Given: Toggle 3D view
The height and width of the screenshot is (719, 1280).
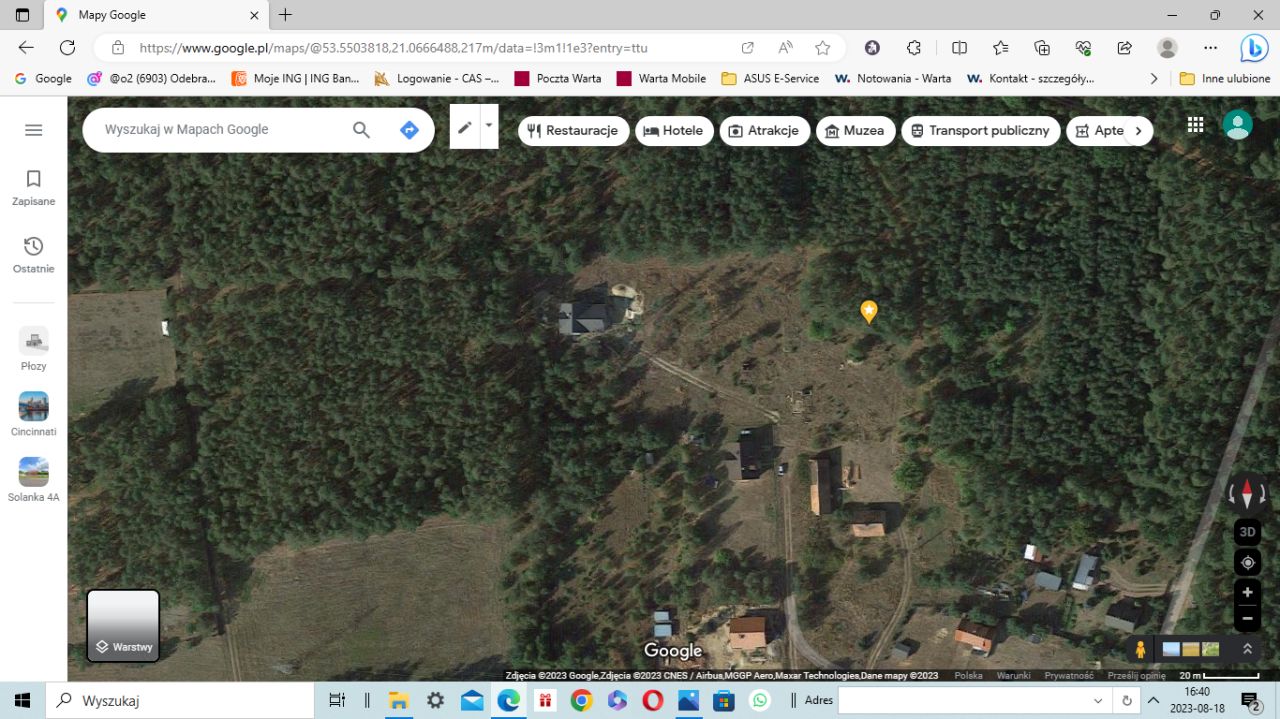Looking at the screenshot, I should click(1247, 532).
